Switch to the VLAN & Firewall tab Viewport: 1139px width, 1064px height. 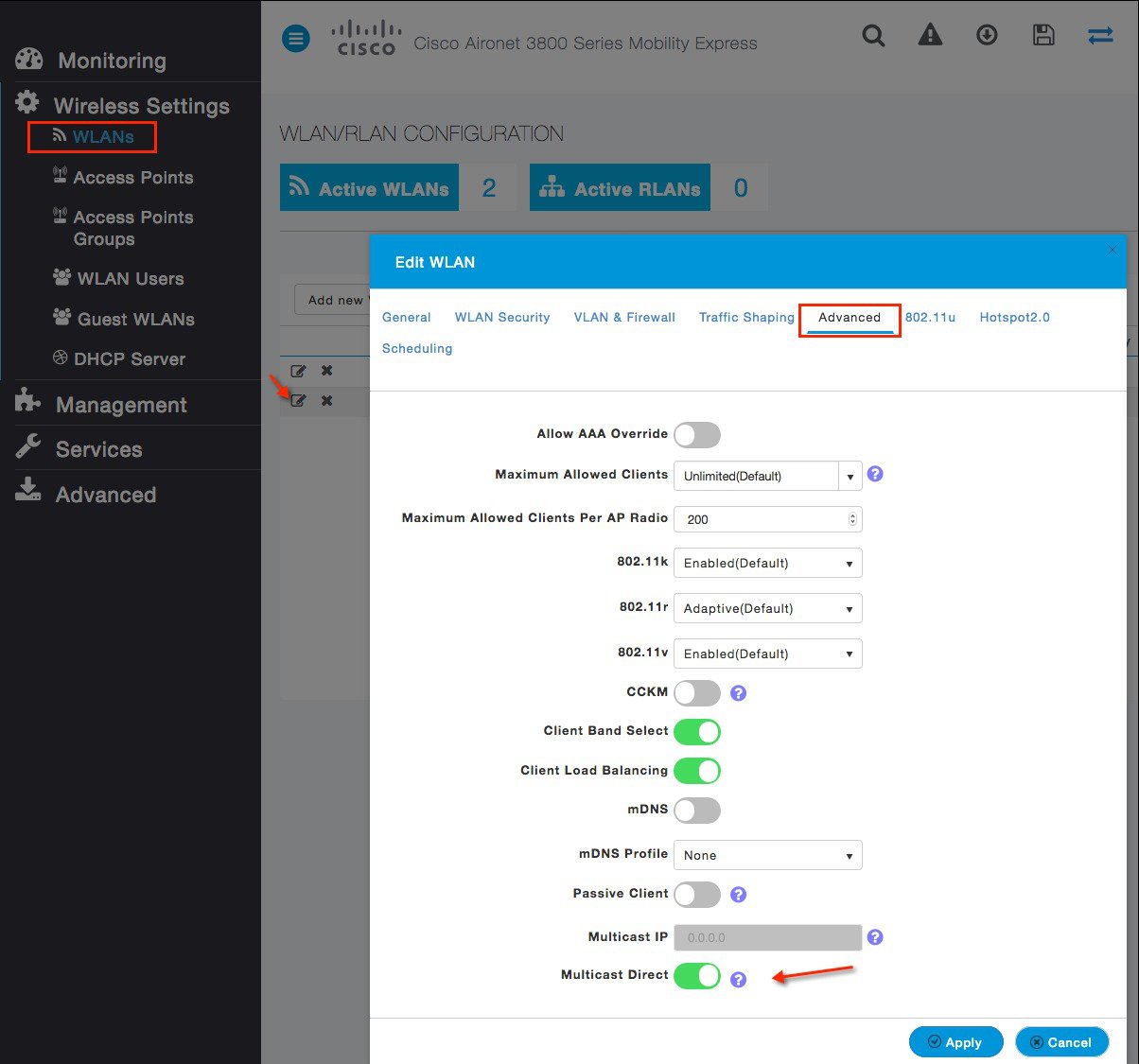point(624,317)
